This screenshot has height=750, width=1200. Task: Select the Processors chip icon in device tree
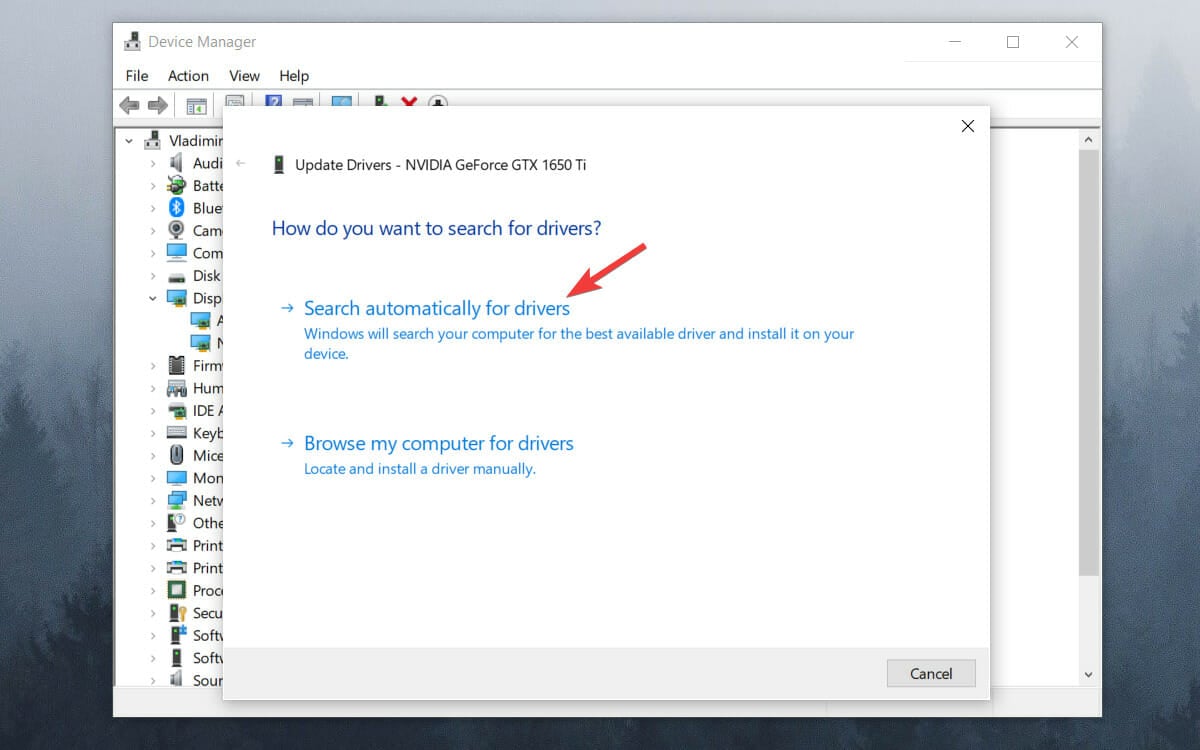(x=177, y=590)
